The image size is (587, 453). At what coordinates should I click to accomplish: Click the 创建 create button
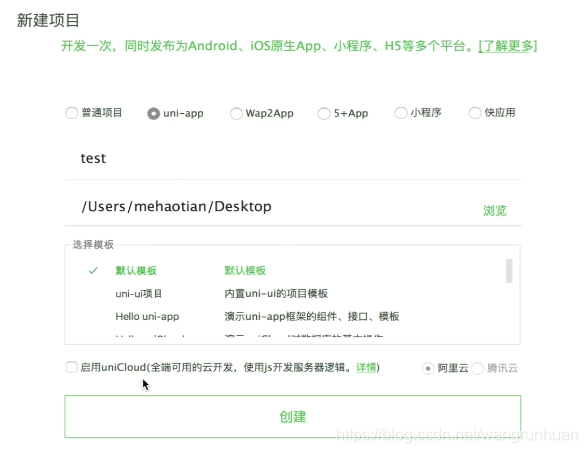tap(292, 416)
